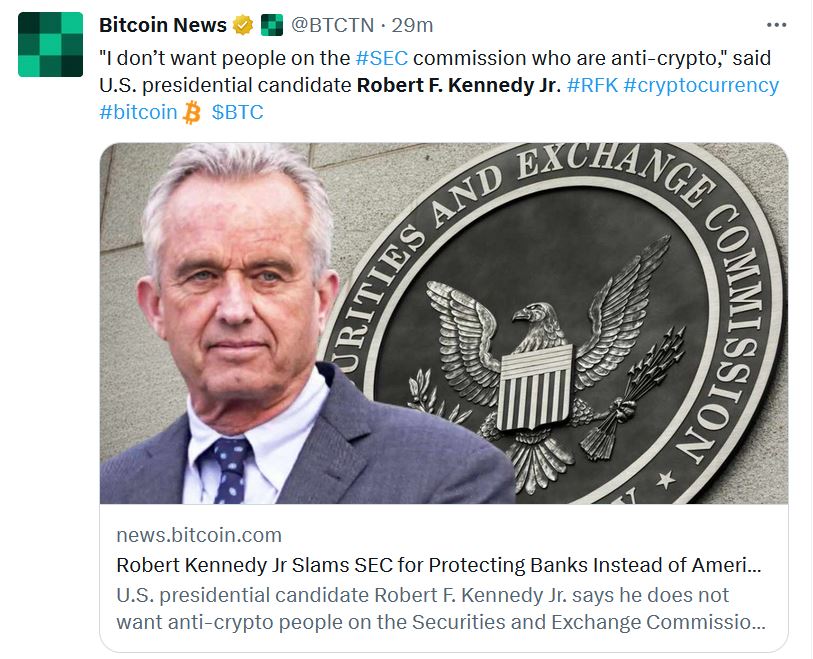Open the #SEC hashtag
The height and width of the screenshot is (659, 813).
pyautogui.click(x=382, y=58)
